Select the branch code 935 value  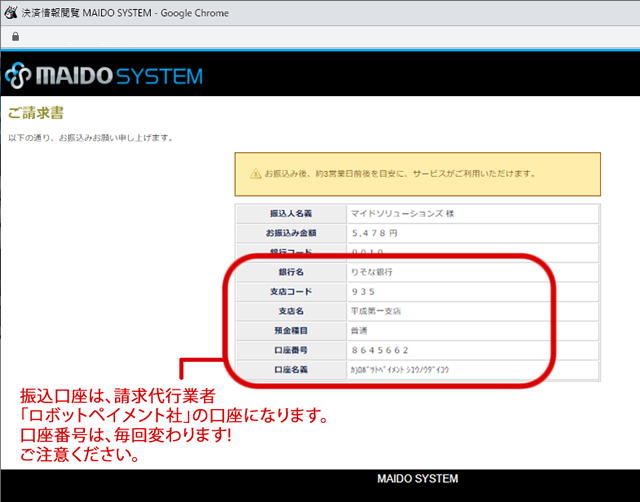[x=363, y=292]
